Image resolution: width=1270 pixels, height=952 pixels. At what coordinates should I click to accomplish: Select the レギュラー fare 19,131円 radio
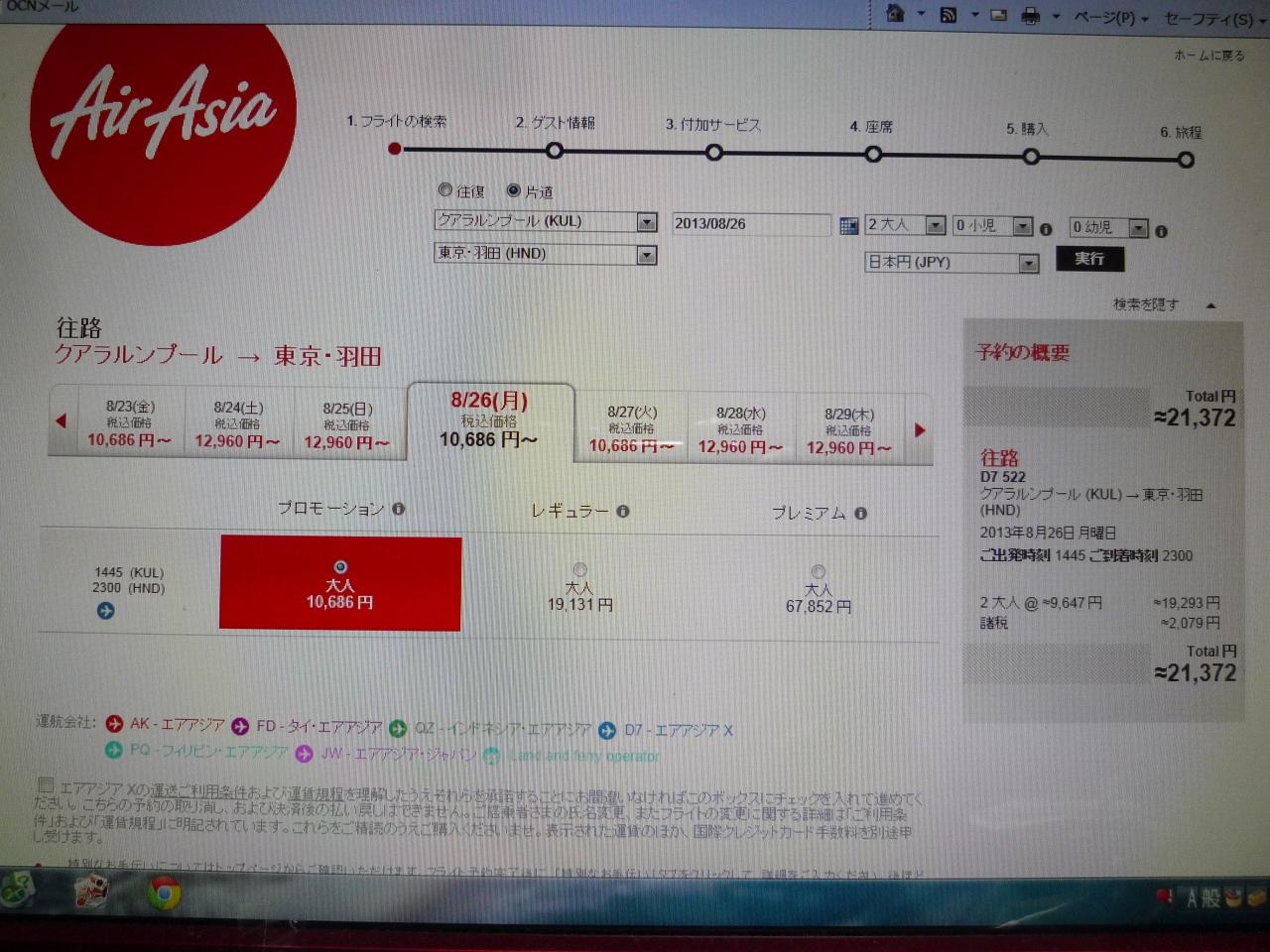tap(579, 569)
